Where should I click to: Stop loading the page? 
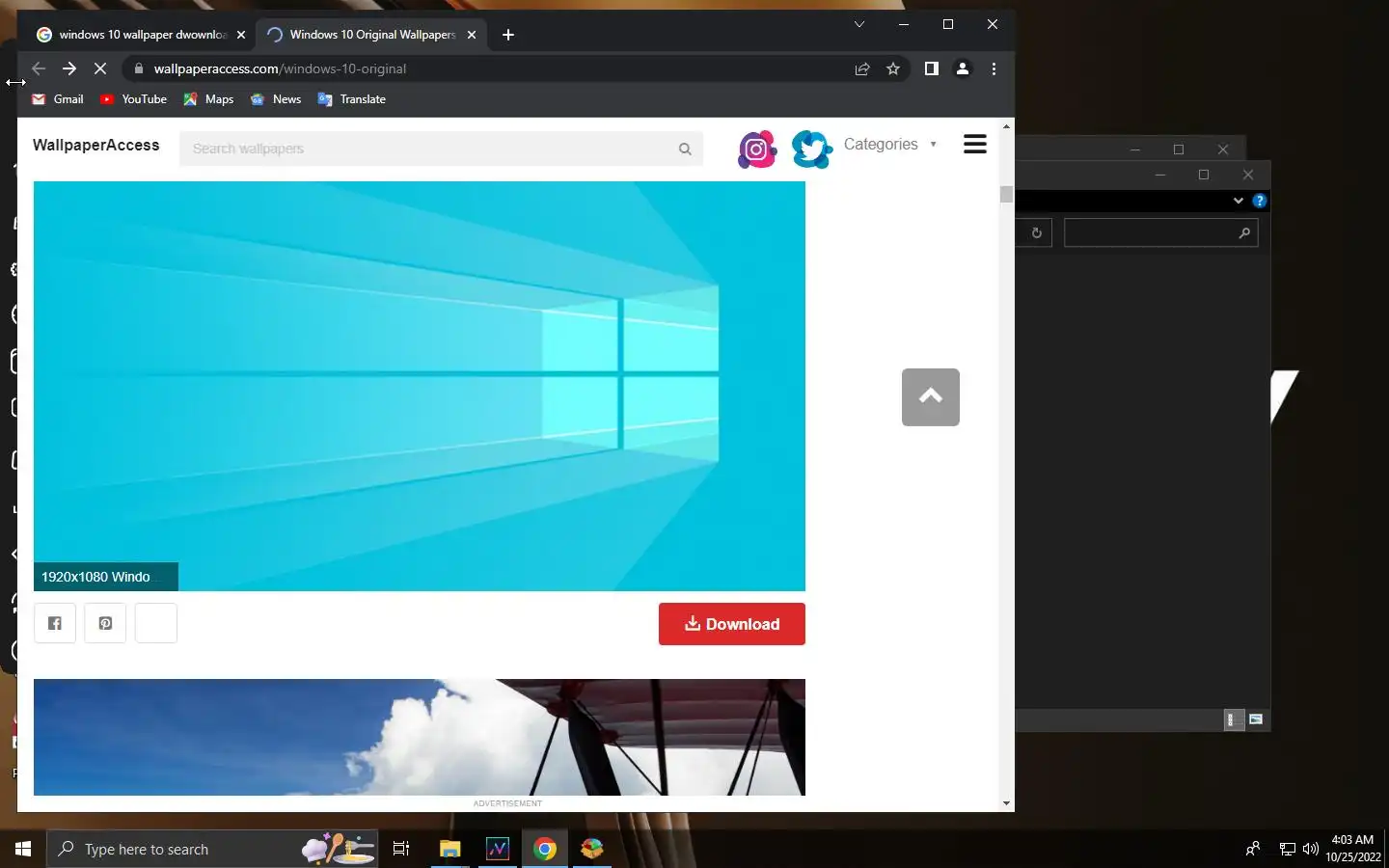tap(100, 68)
